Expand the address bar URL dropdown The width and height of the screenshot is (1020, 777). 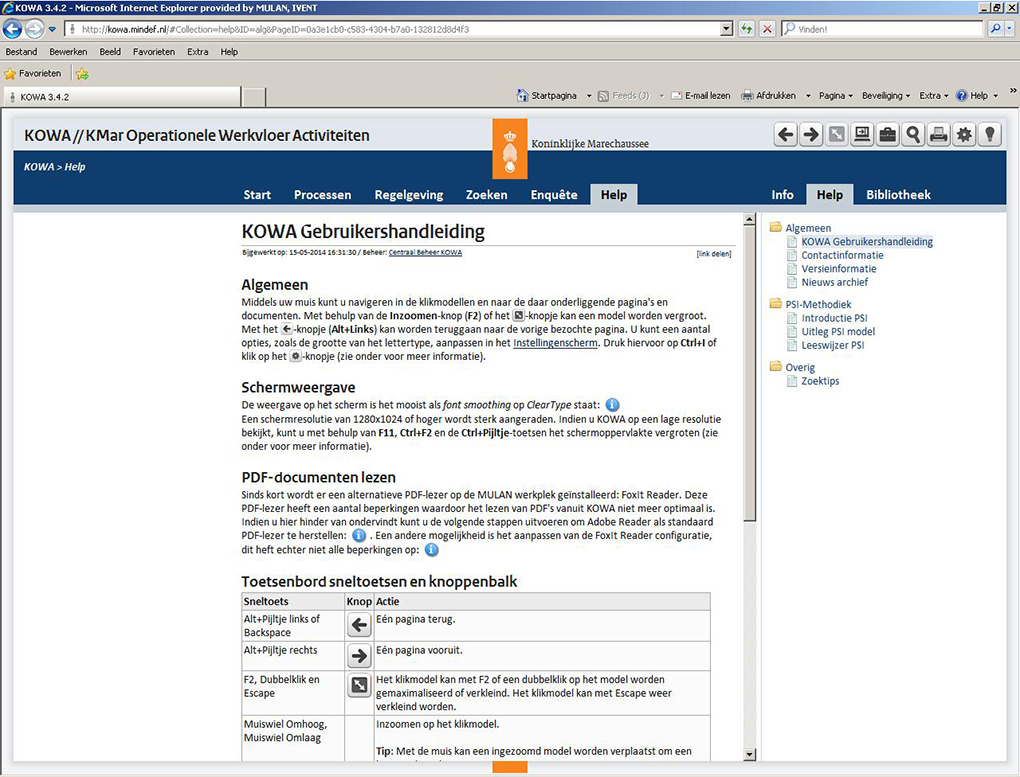727,29
